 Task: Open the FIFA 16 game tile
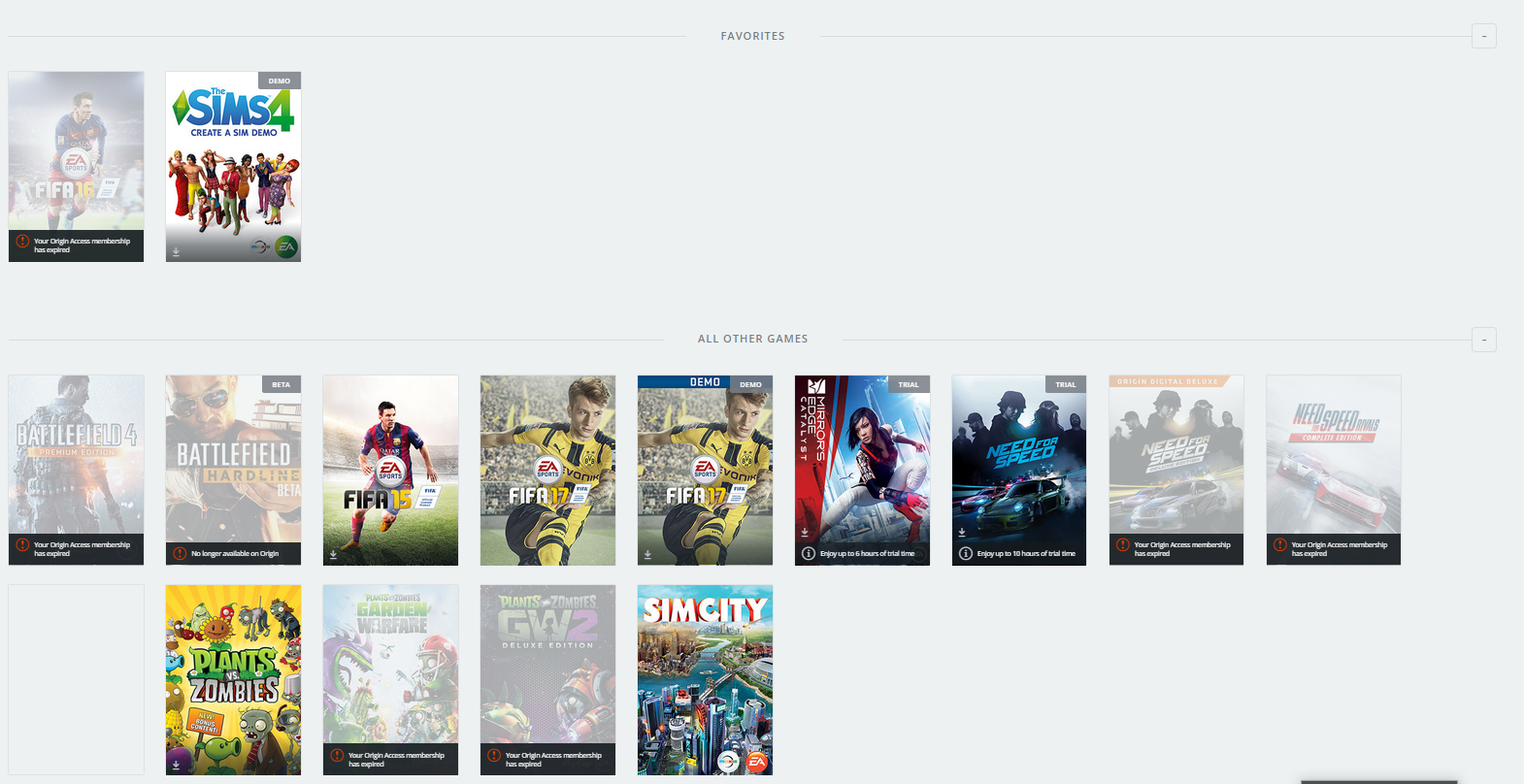77,166
